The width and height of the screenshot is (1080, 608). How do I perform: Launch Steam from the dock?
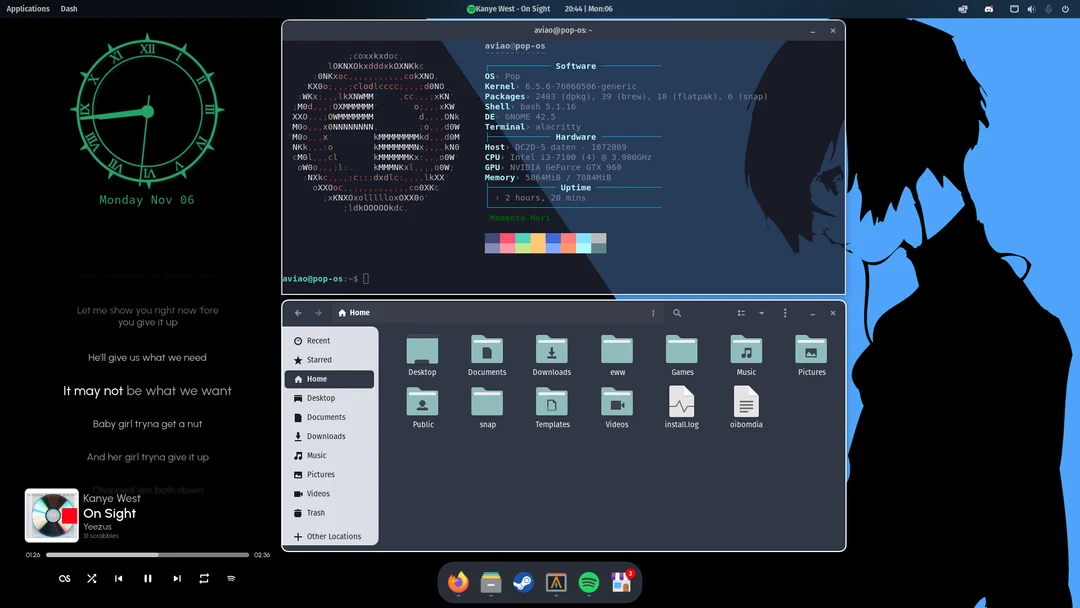click(523, 582)
